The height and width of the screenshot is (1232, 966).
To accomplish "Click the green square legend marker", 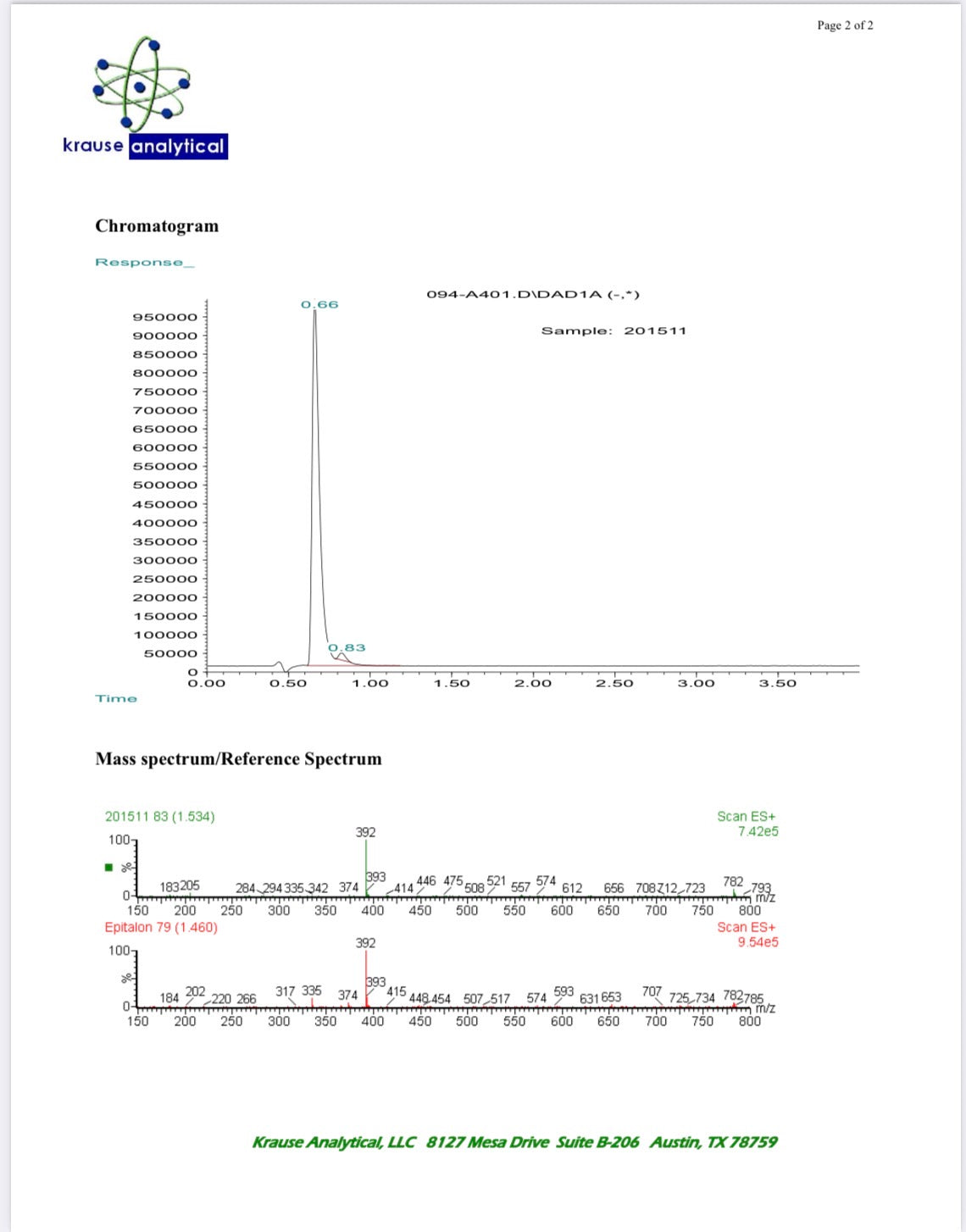I will click(108, 868).
